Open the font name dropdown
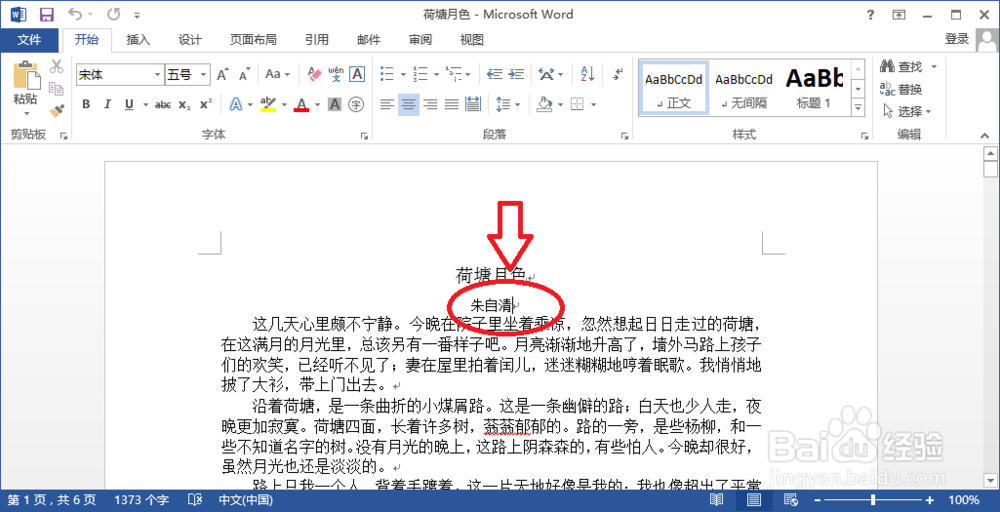This screenshot has width=1000, height=512. click(x=158, y=75)
